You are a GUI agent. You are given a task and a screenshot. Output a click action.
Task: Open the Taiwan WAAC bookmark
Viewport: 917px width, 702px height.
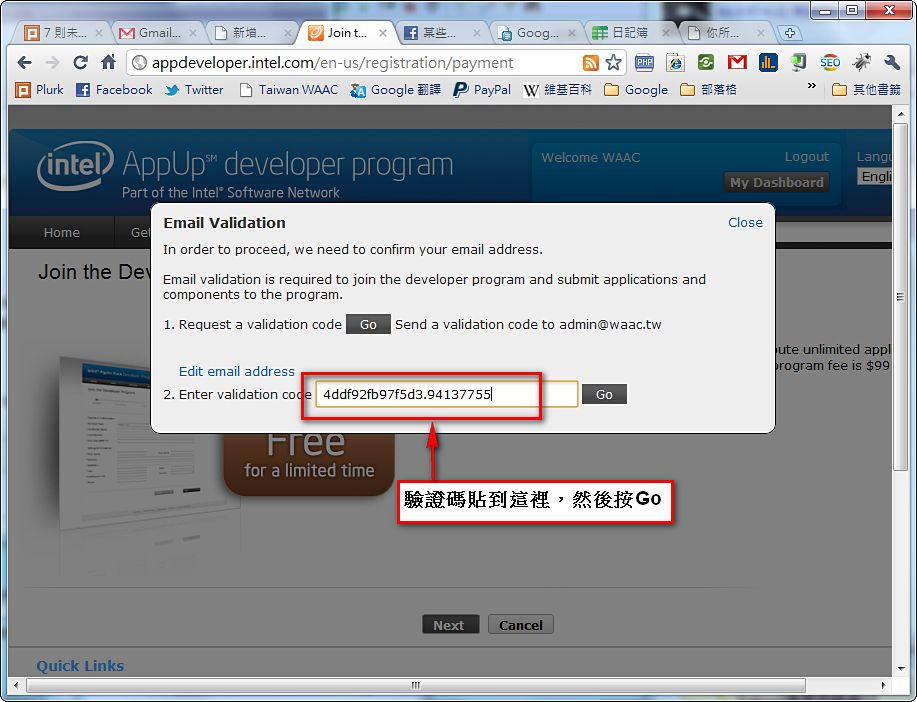[289, 90]
